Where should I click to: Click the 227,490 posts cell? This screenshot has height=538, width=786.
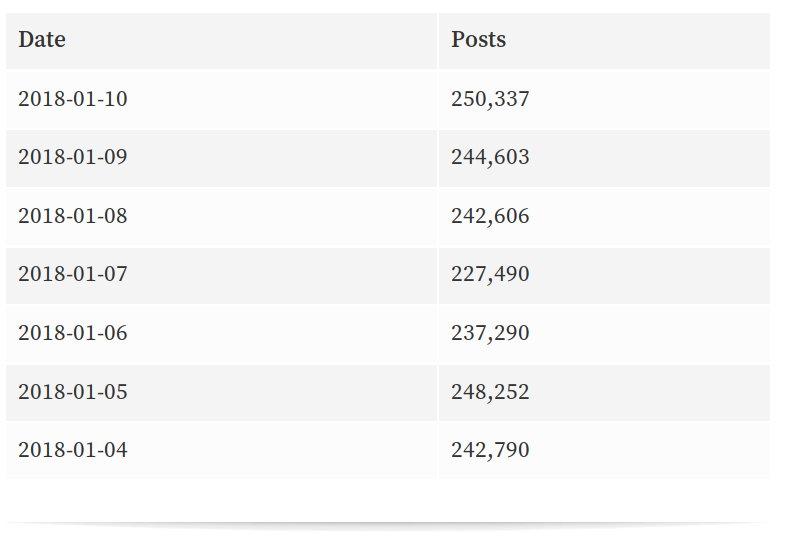click(490, 274)
